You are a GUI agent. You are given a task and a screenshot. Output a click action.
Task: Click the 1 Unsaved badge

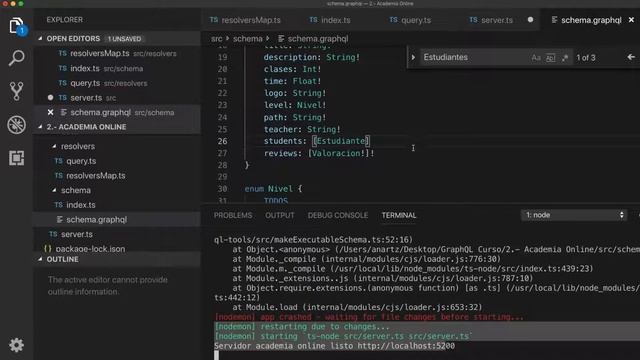tap(124, 39)
